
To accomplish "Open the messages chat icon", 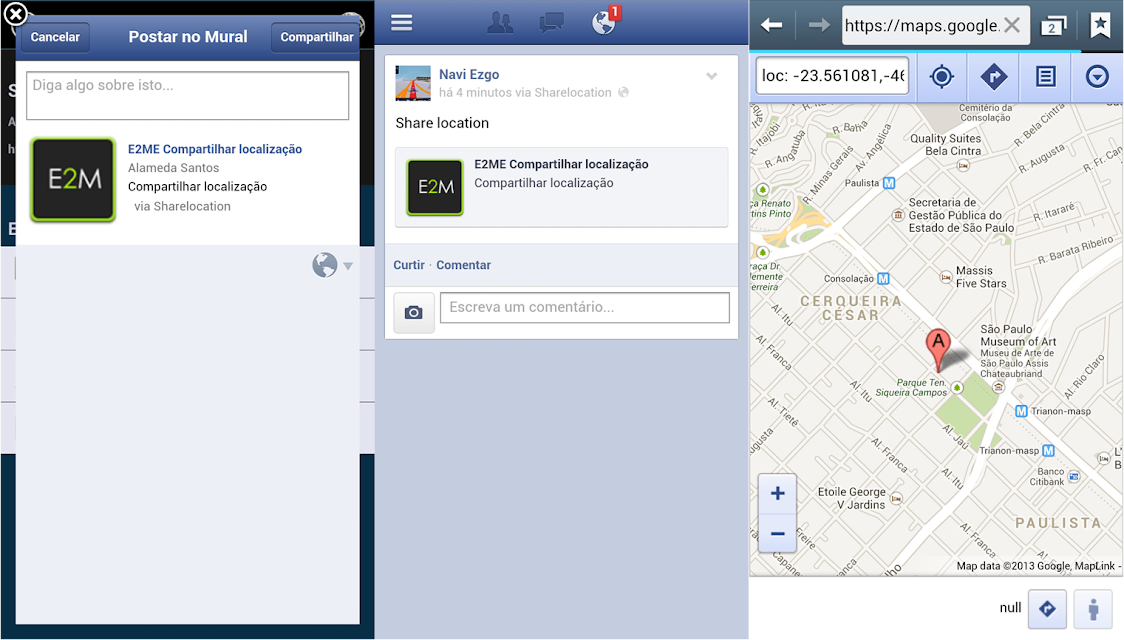I will click(x=551, y=23).
